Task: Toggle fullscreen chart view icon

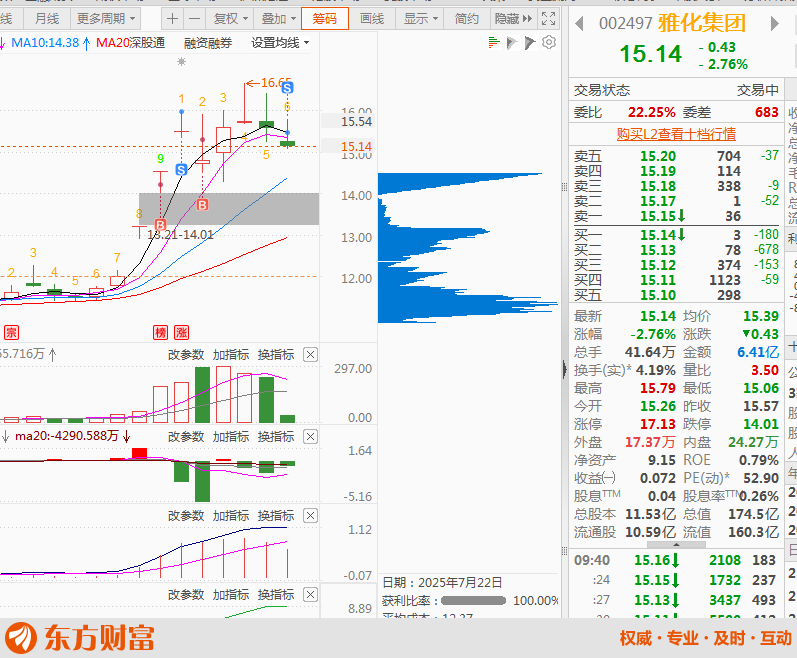Action: pos(548,19)
